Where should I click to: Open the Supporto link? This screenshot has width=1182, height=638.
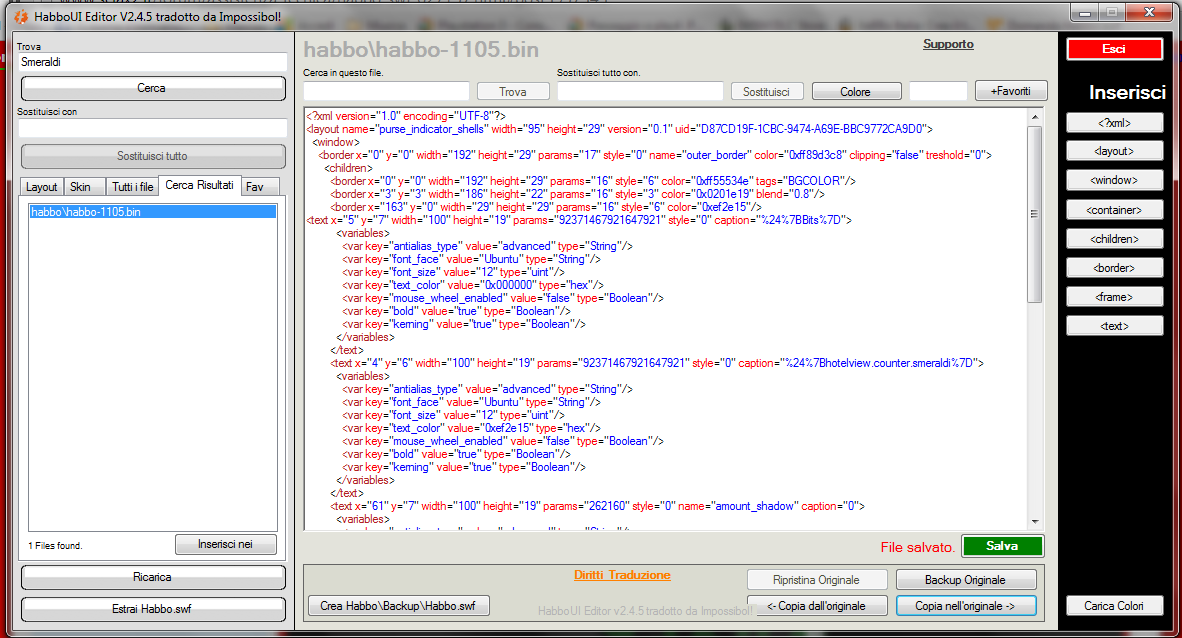click(948, 44)
